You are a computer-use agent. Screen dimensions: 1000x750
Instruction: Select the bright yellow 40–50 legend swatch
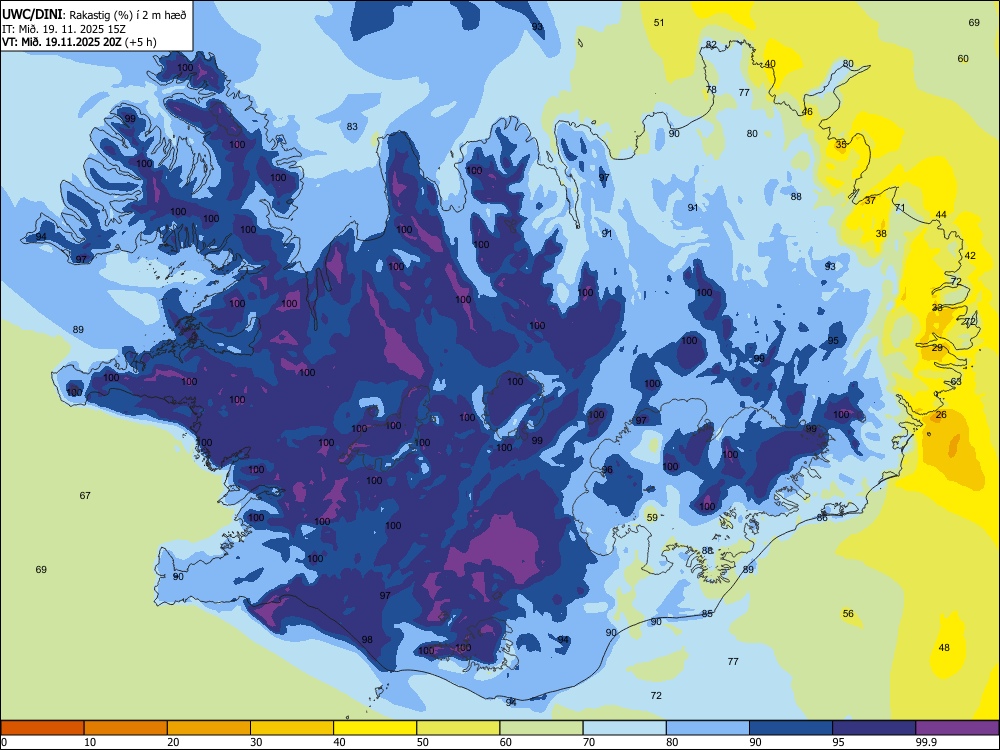point(375,728)
